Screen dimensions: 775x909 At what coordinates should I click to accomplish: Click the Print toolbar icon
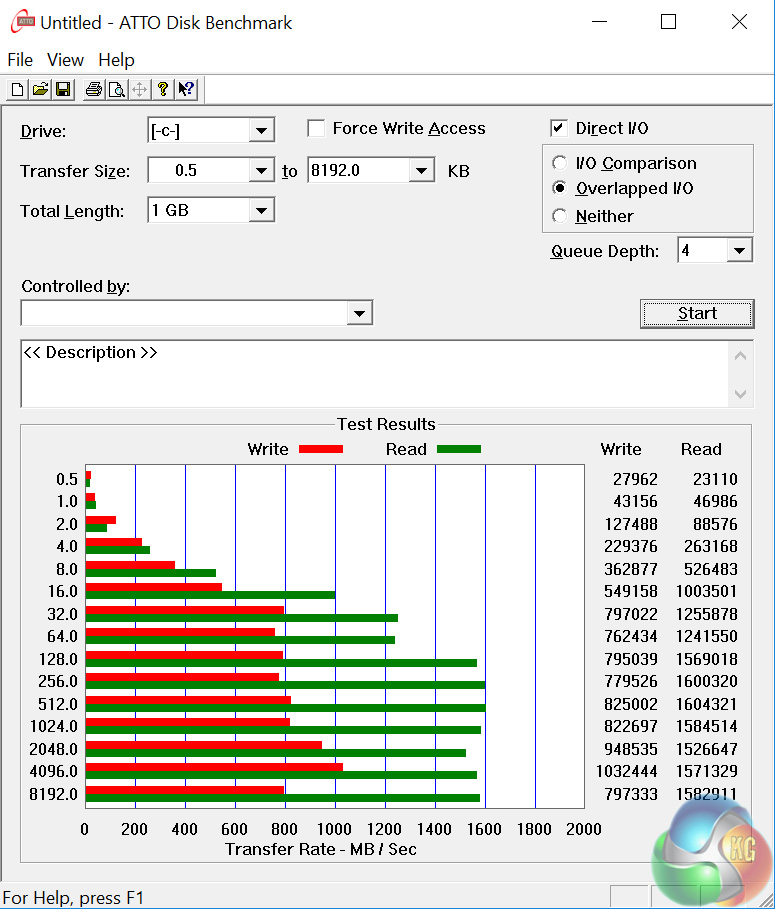(x=94, y=89)
